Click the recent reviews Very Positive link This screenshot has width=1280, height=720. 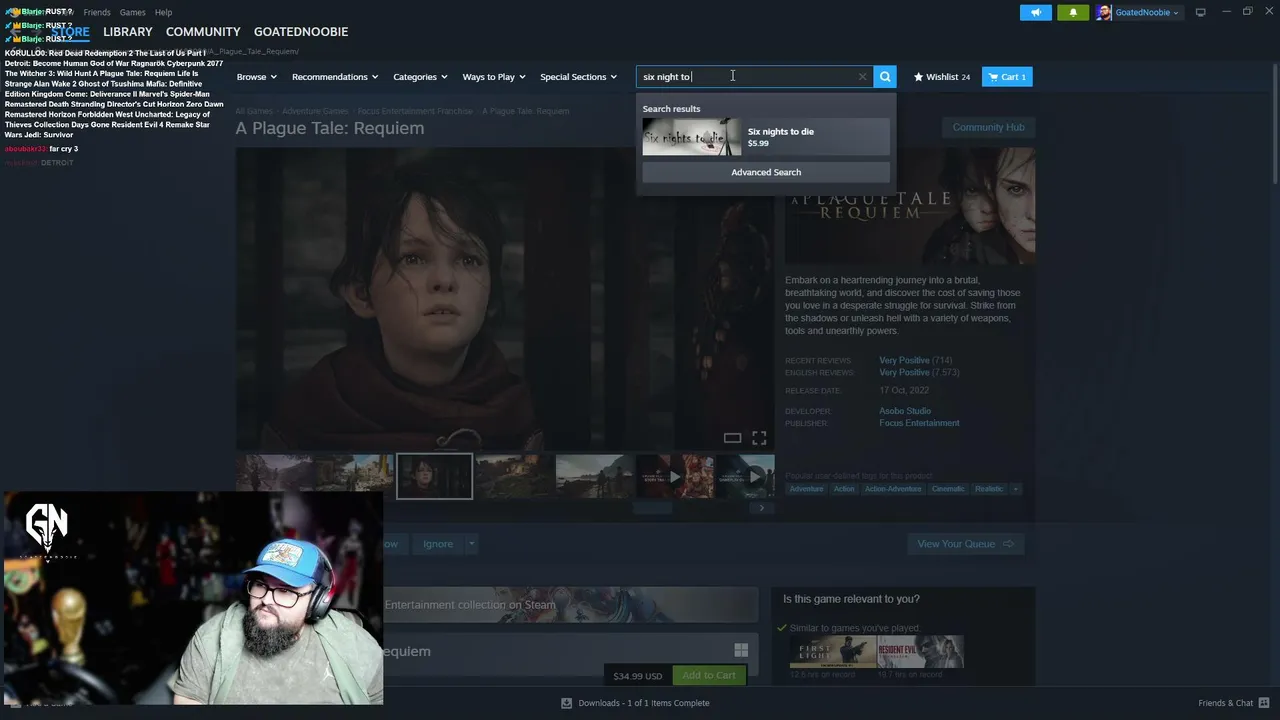pos(904,360)
